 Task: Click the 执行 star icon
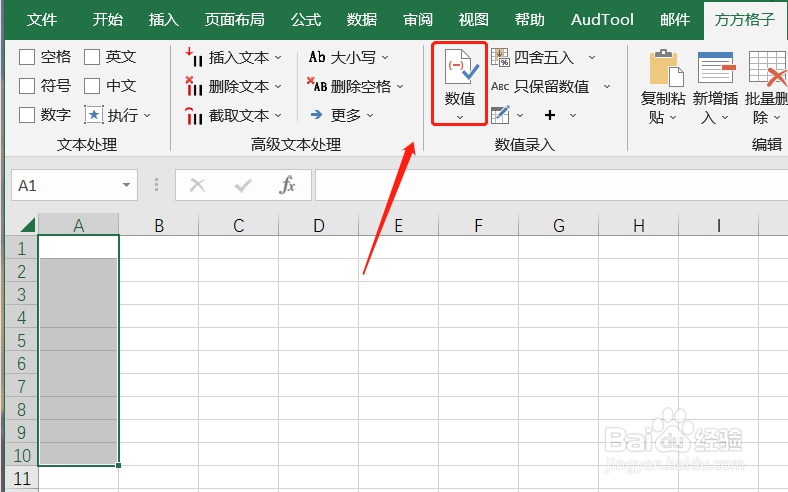tap(93, 115)
